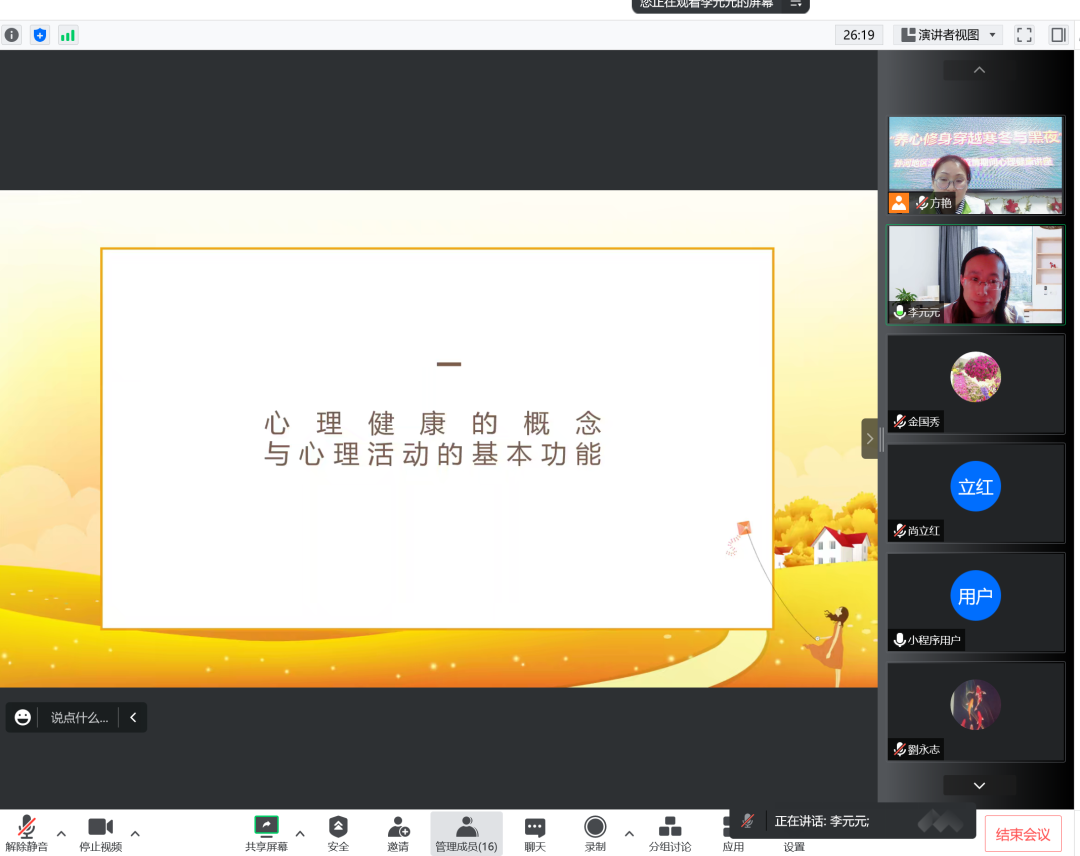Open the network signal strength indicator

(x=68, y=35)
